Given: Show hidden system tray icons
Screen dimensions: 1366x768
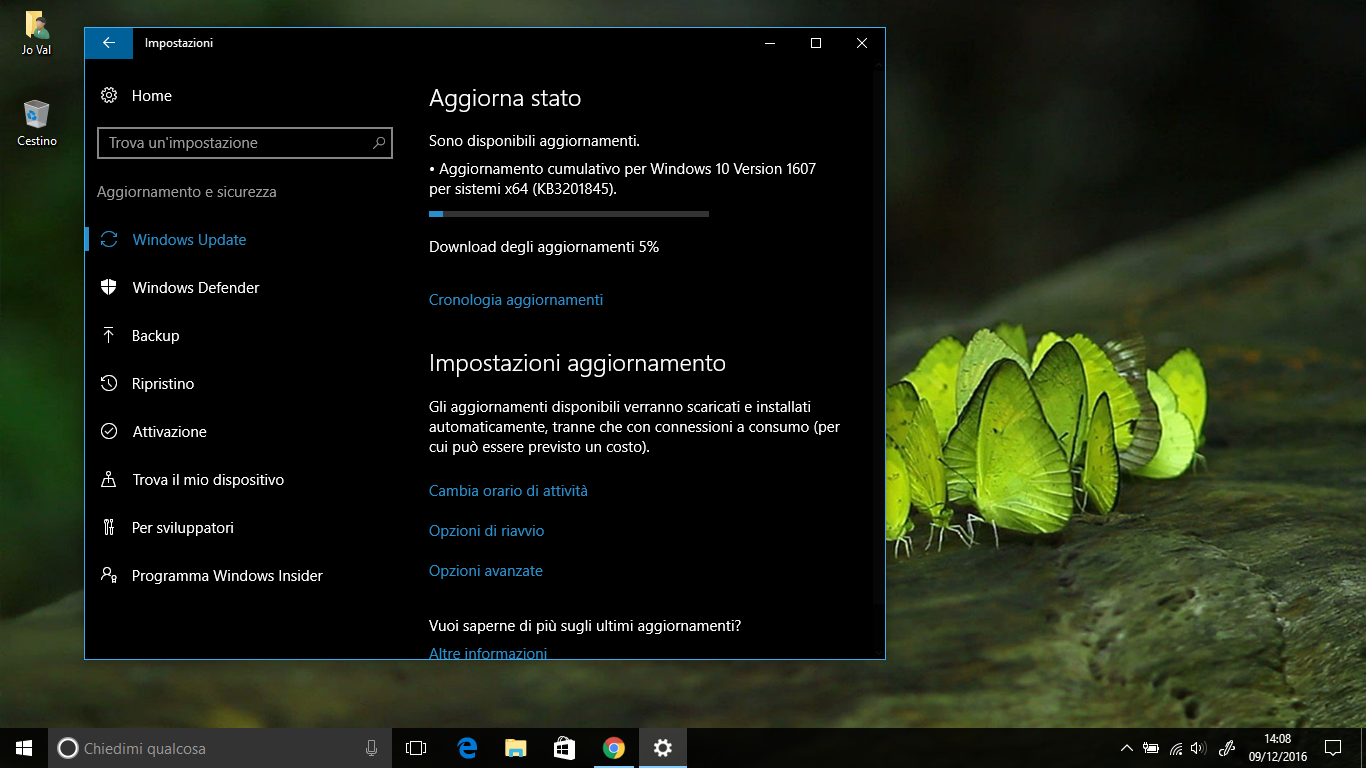Looking at the screenshot, I should (x=1127, y=748).
